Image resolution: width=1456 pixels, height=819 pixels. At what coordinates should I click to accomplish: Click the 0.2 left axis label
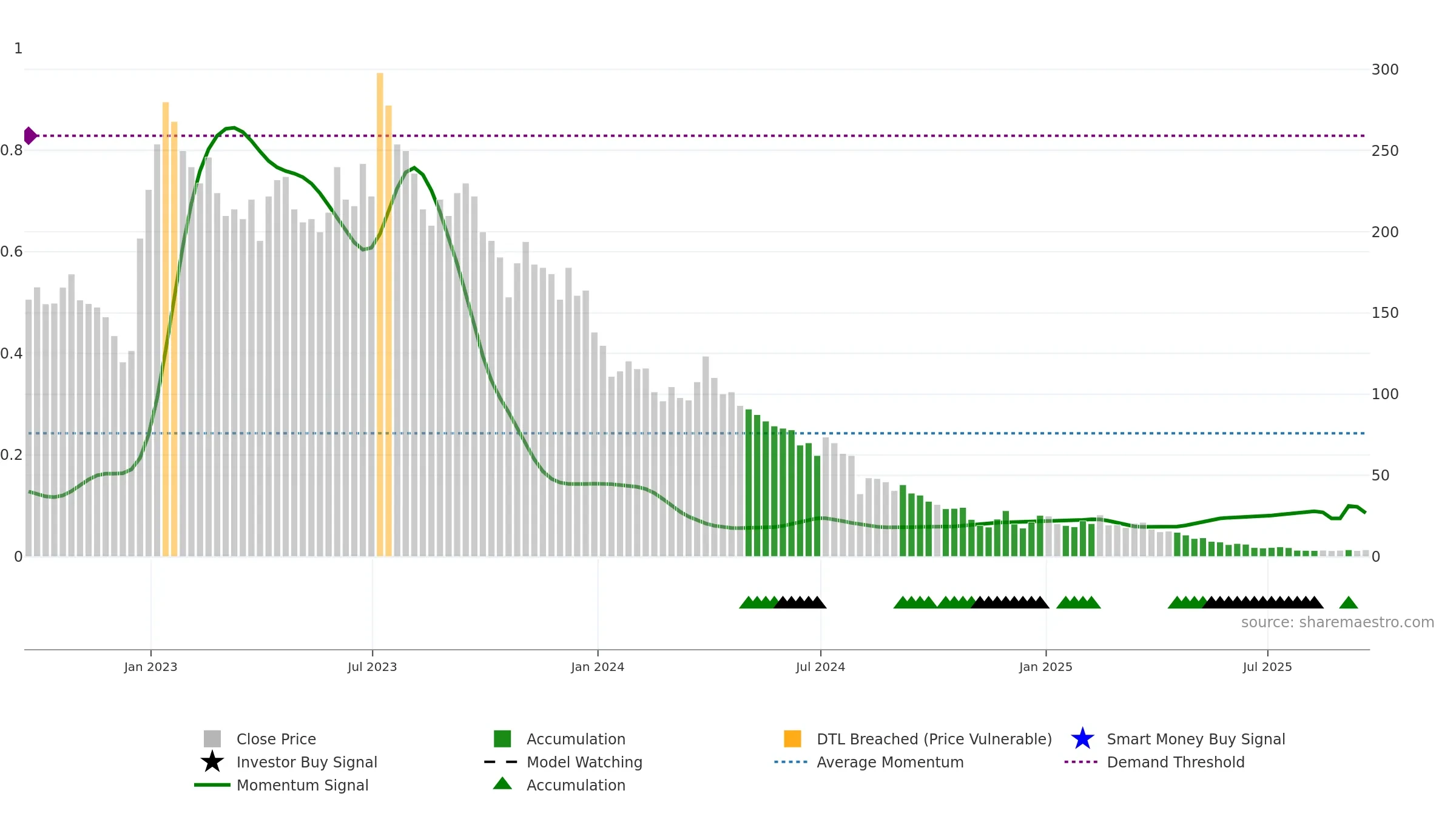pyautogui.click(x=12, y=455)
